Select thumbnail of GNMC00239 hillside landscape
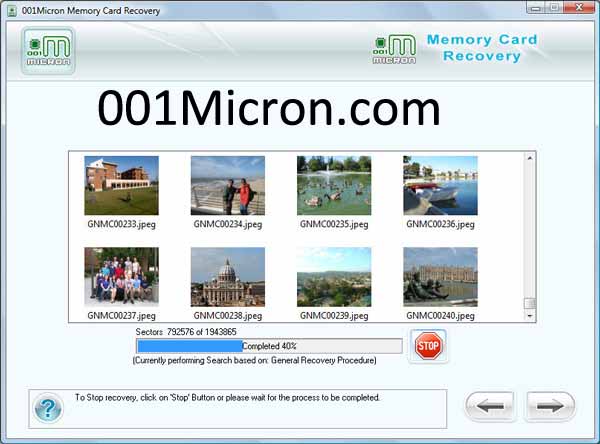 point(334,277)
